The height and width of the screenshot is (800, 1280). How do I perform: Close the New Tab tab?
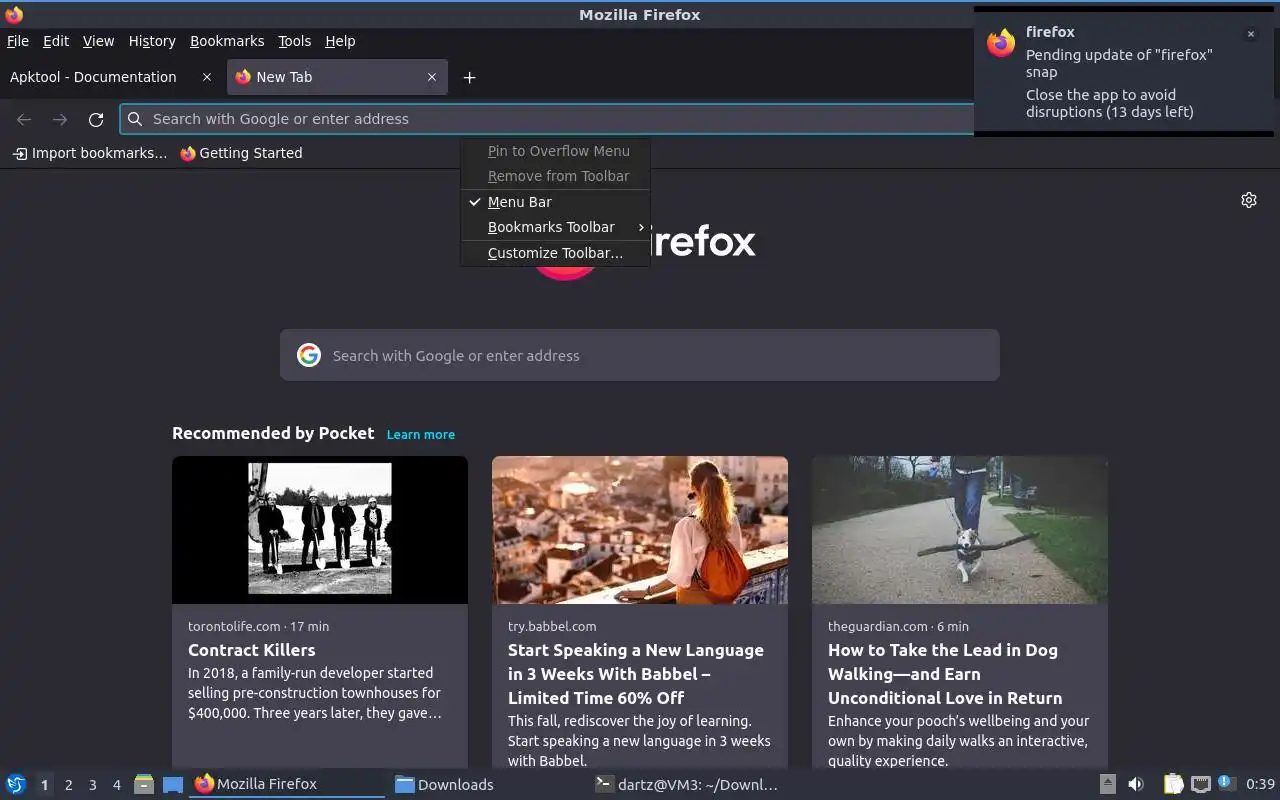432,77
